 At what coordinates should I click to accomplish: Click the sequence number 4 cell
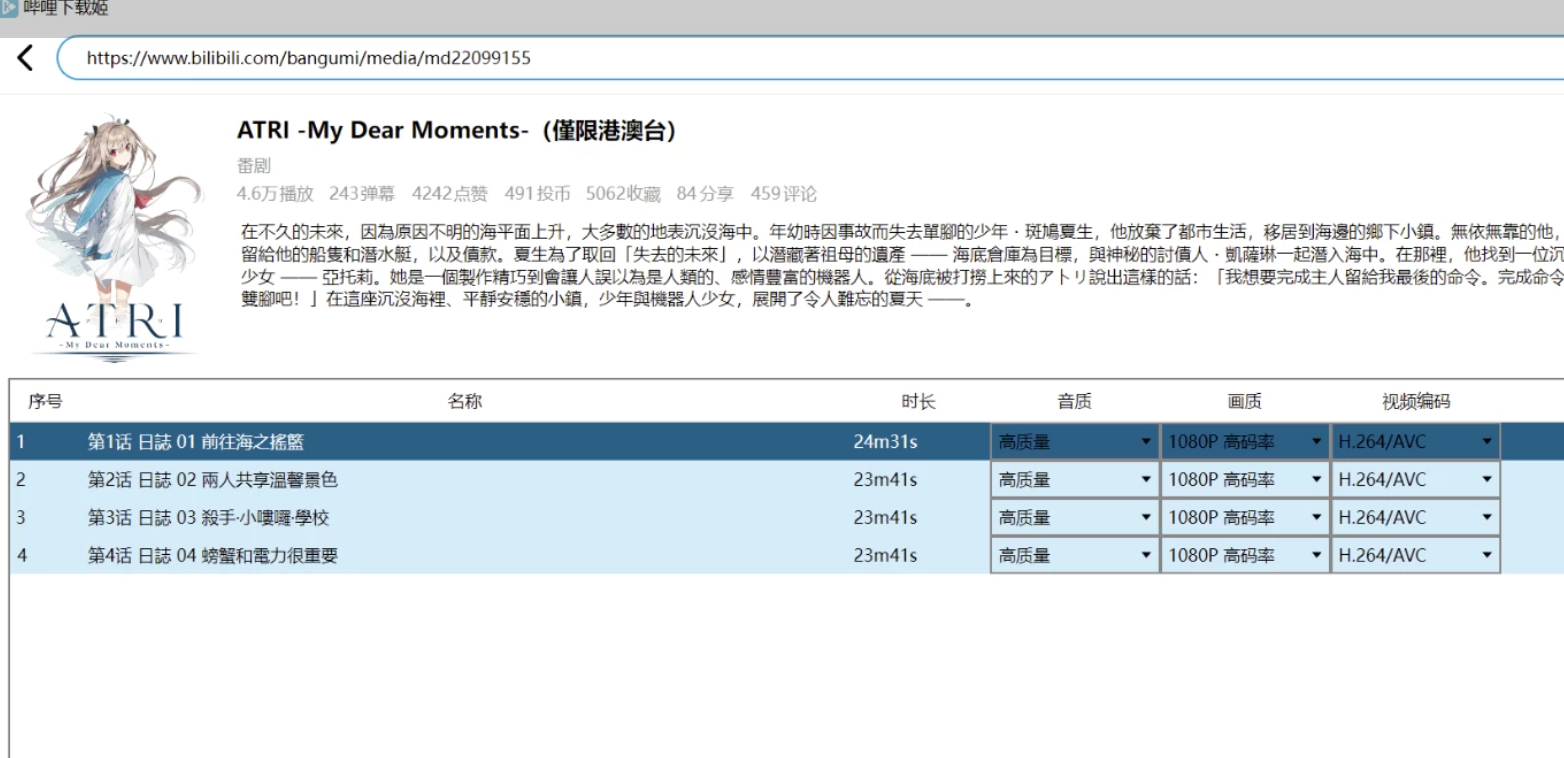click(21, 556)
